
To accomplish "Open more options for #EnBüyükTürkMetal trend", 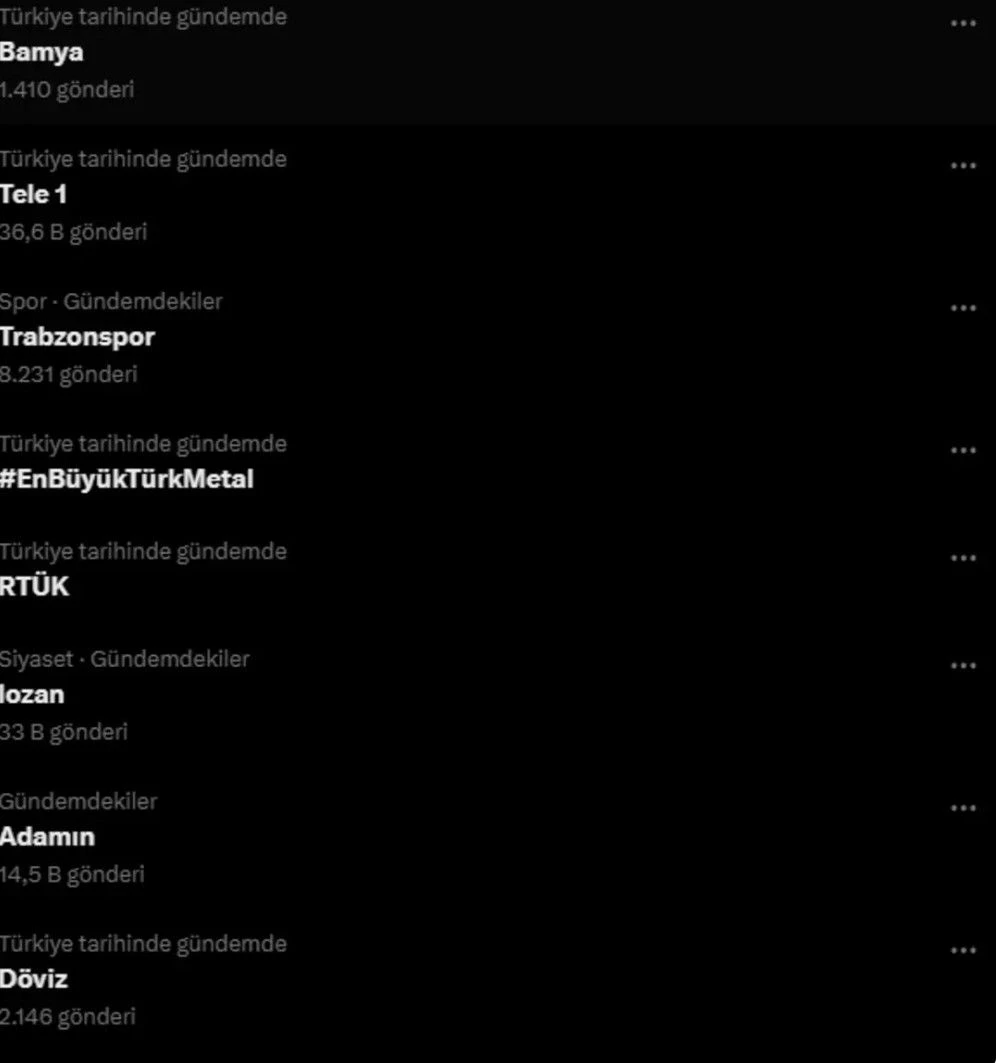I will [x=963, y=450].
